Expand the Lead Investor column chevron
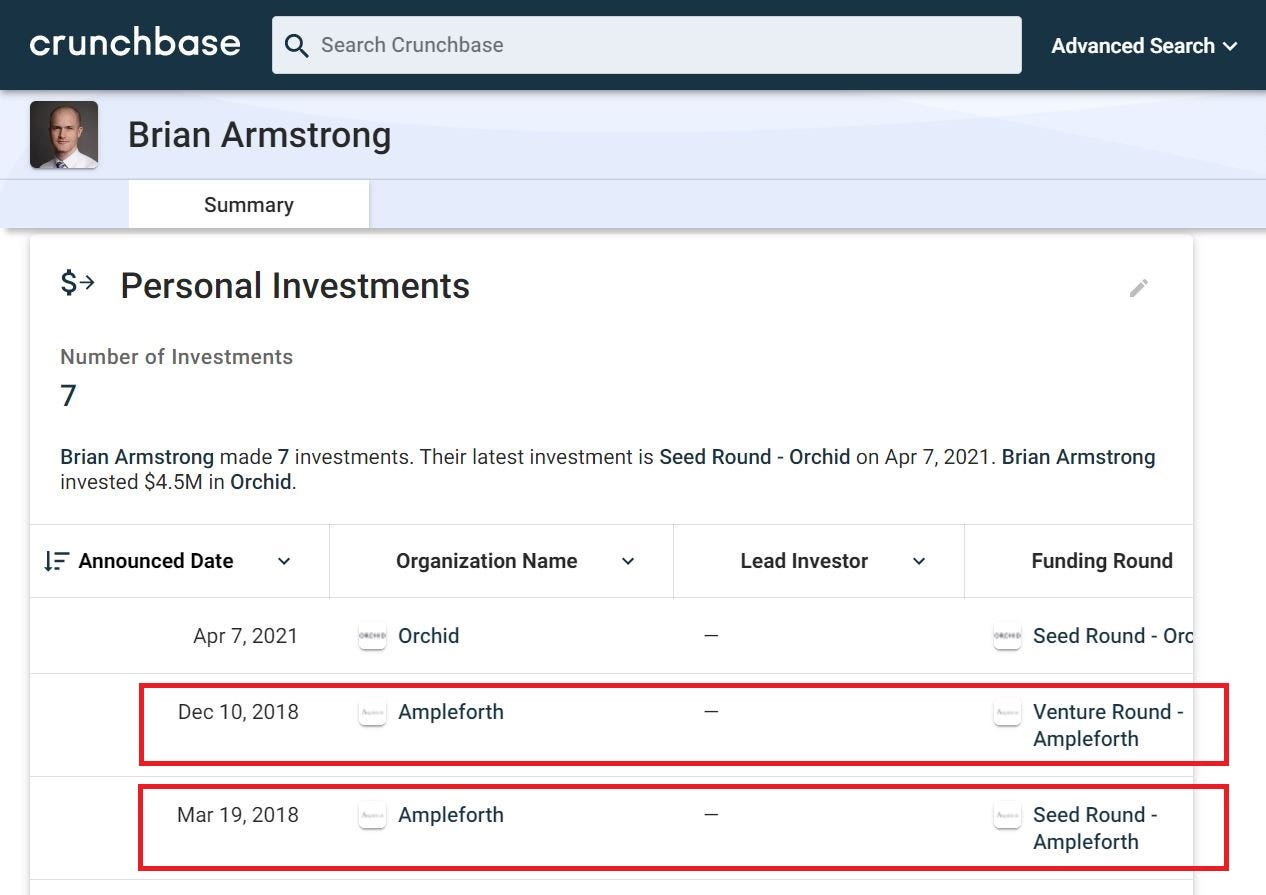Viewport: 1266px width, 895px height. [x=919, y=561]
